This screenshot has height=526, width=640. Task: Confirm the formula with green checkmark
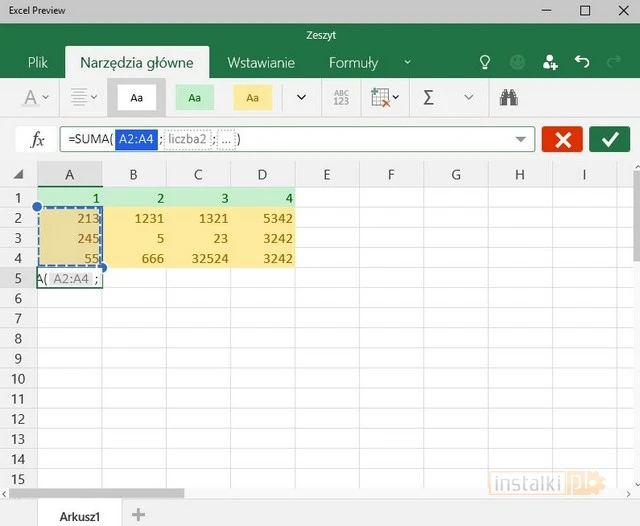609,140
